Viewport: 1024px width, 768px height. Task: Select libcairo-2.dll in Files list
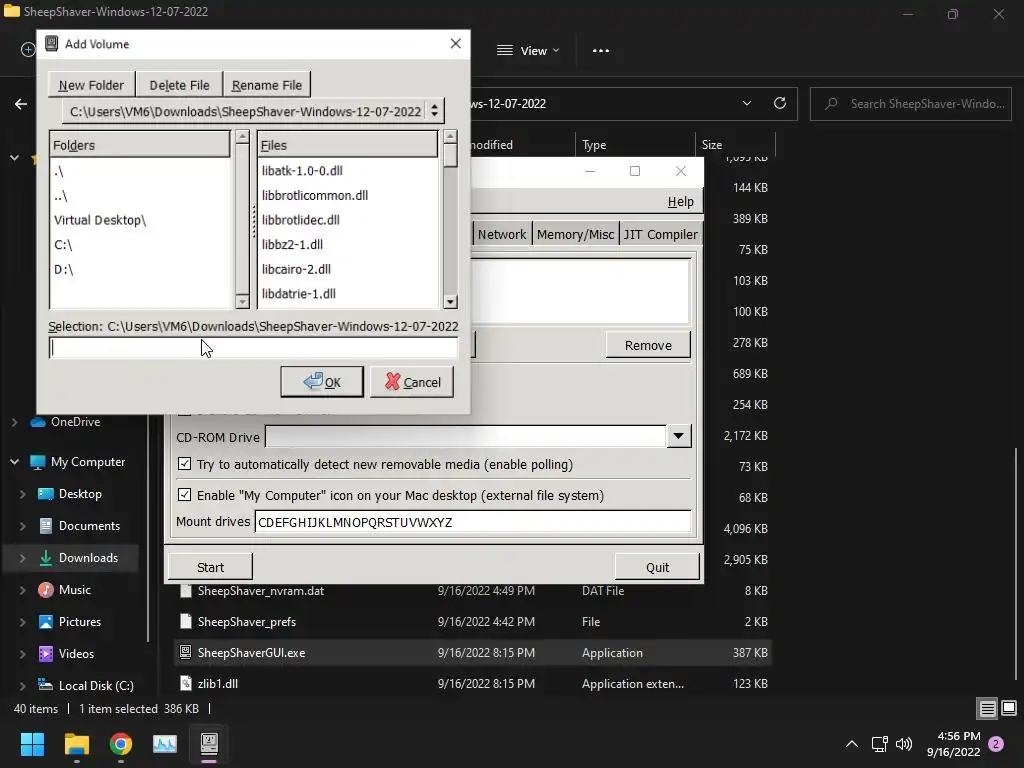(296, 269)
